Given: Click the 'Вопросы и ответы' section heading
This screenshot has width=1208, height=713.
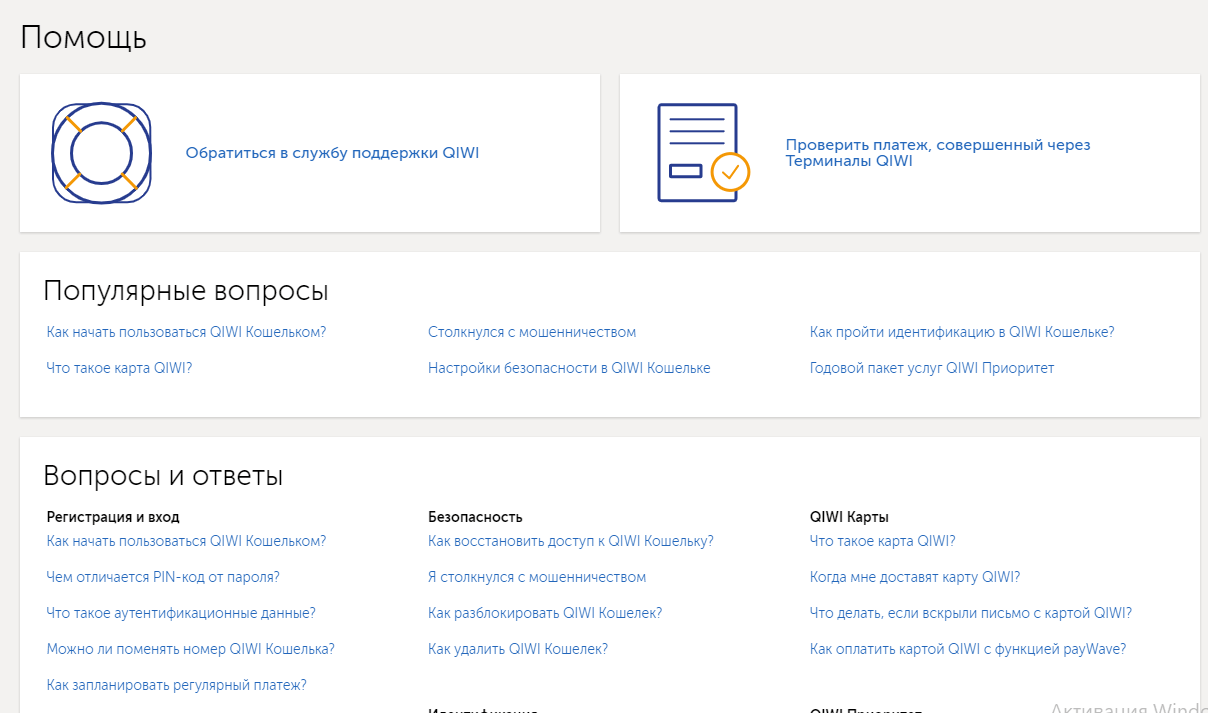Looking at the screenshot, I should pos(163,476).
